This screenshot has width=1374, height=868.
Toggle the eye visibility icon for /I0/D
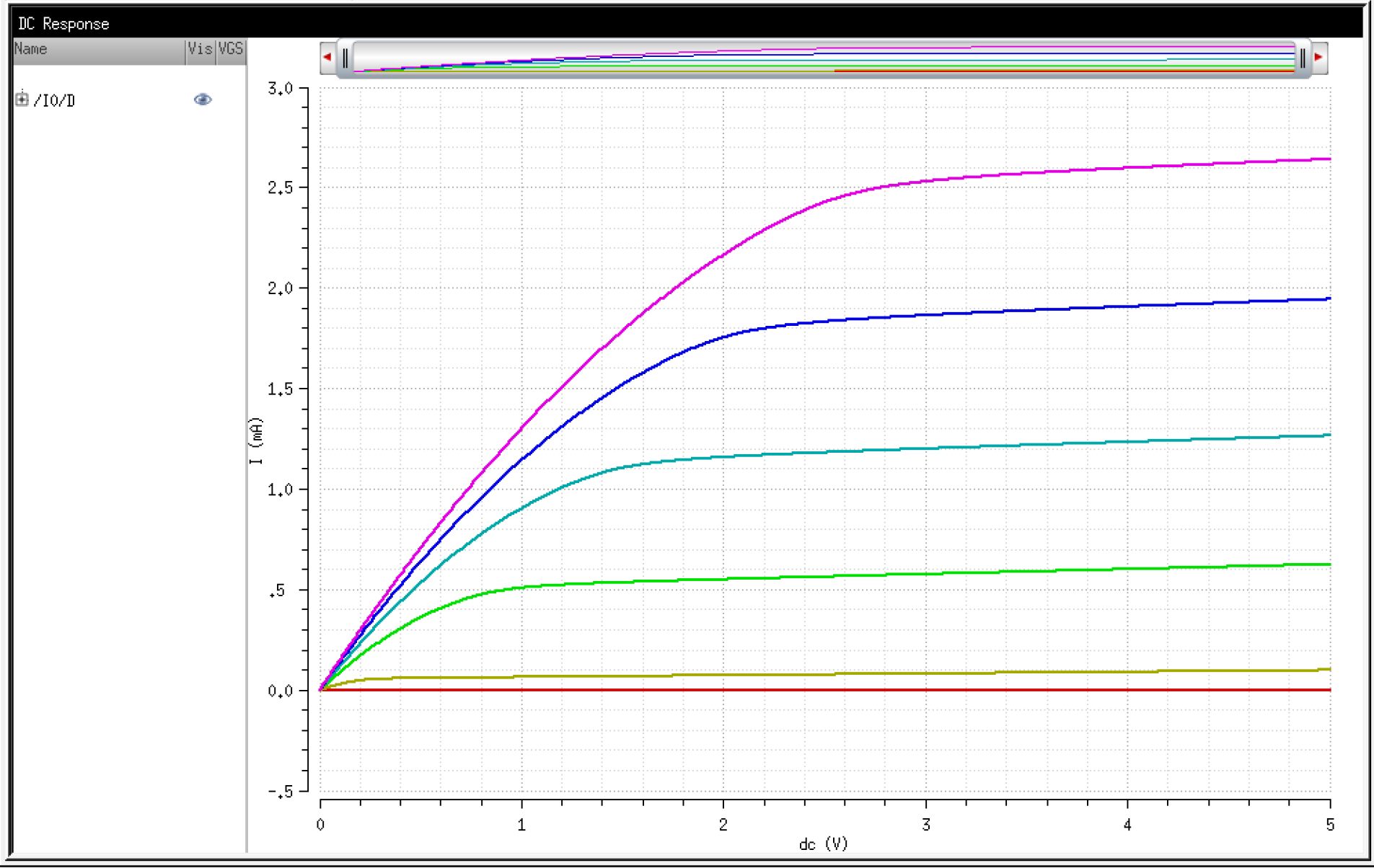[x=203, y=99]
